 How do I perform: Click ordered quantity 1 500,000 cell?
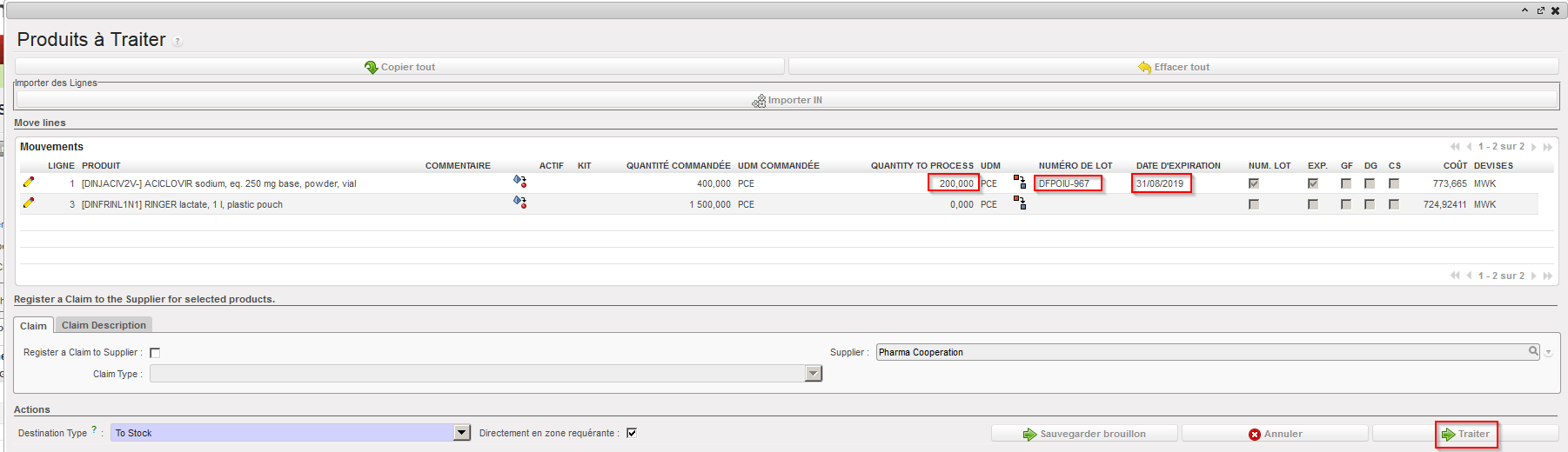(710, 204)
